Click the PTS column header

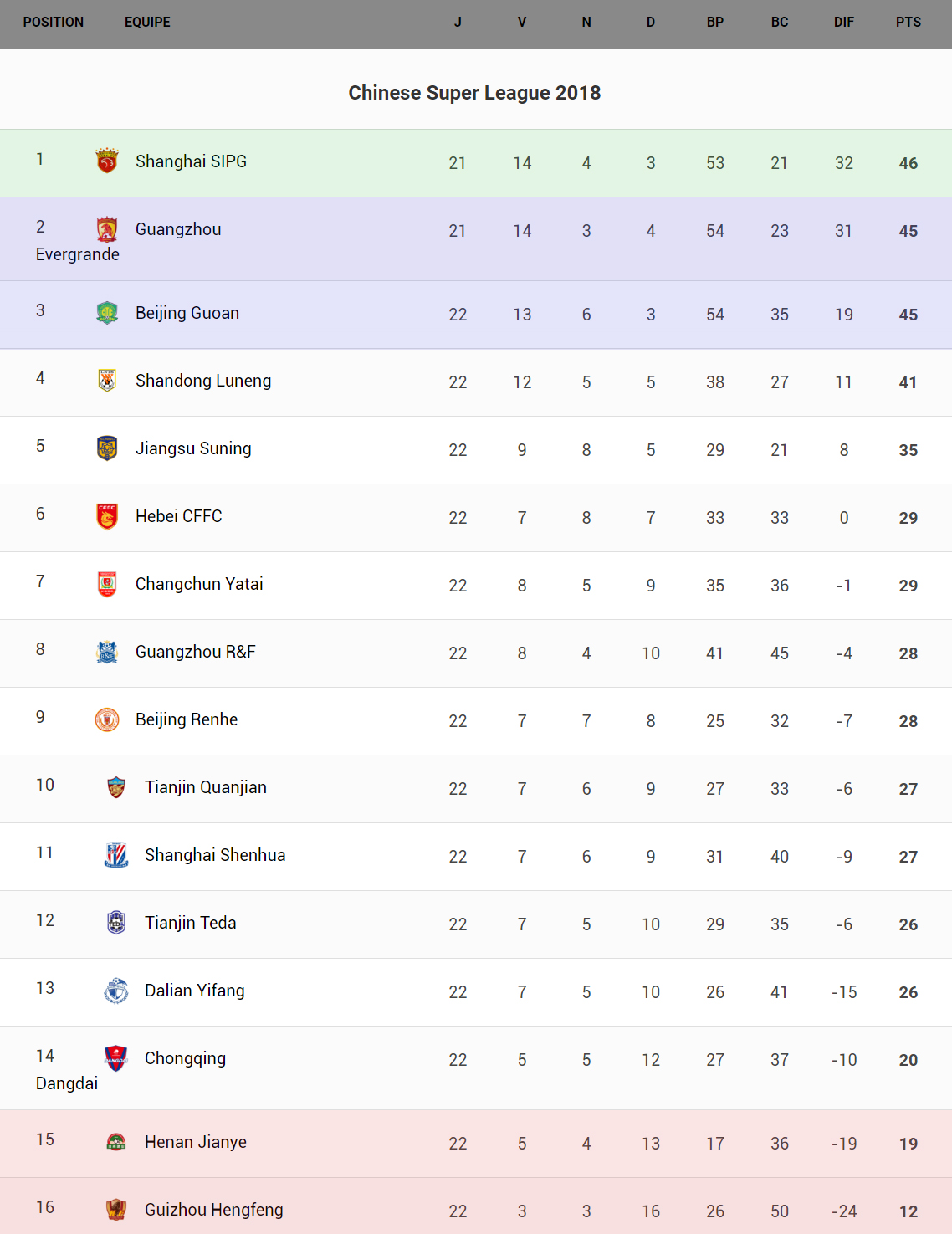click(908, 23)
